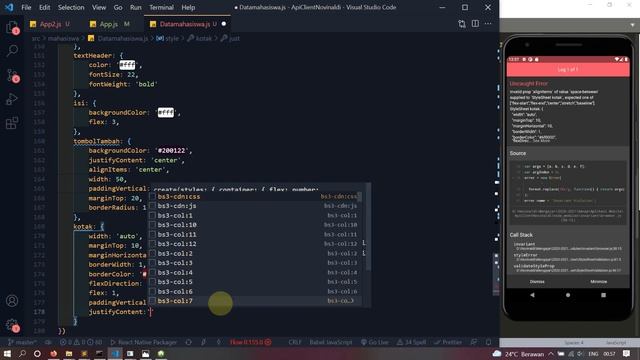
Task: Open the Go menu
Action: pos(118,7)
